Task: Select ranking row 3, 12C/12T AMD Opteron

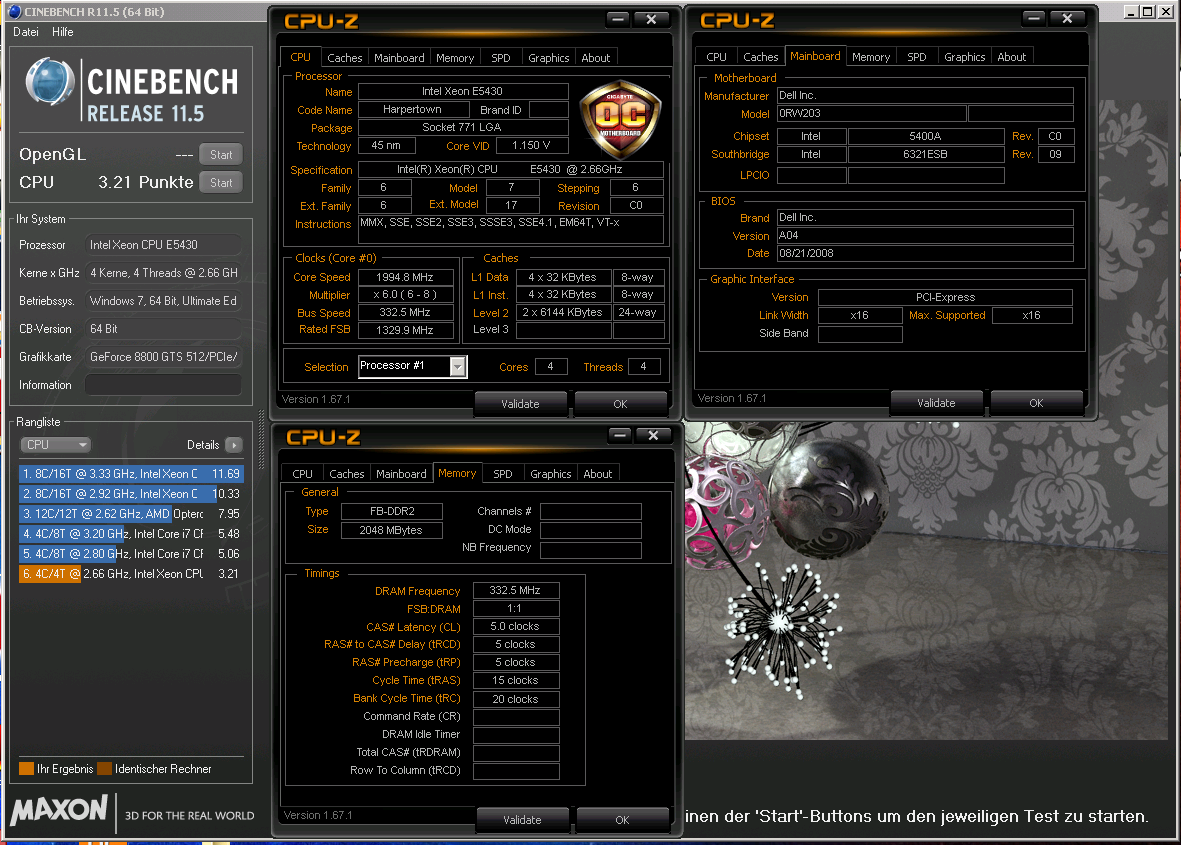Action: (131, 514)
